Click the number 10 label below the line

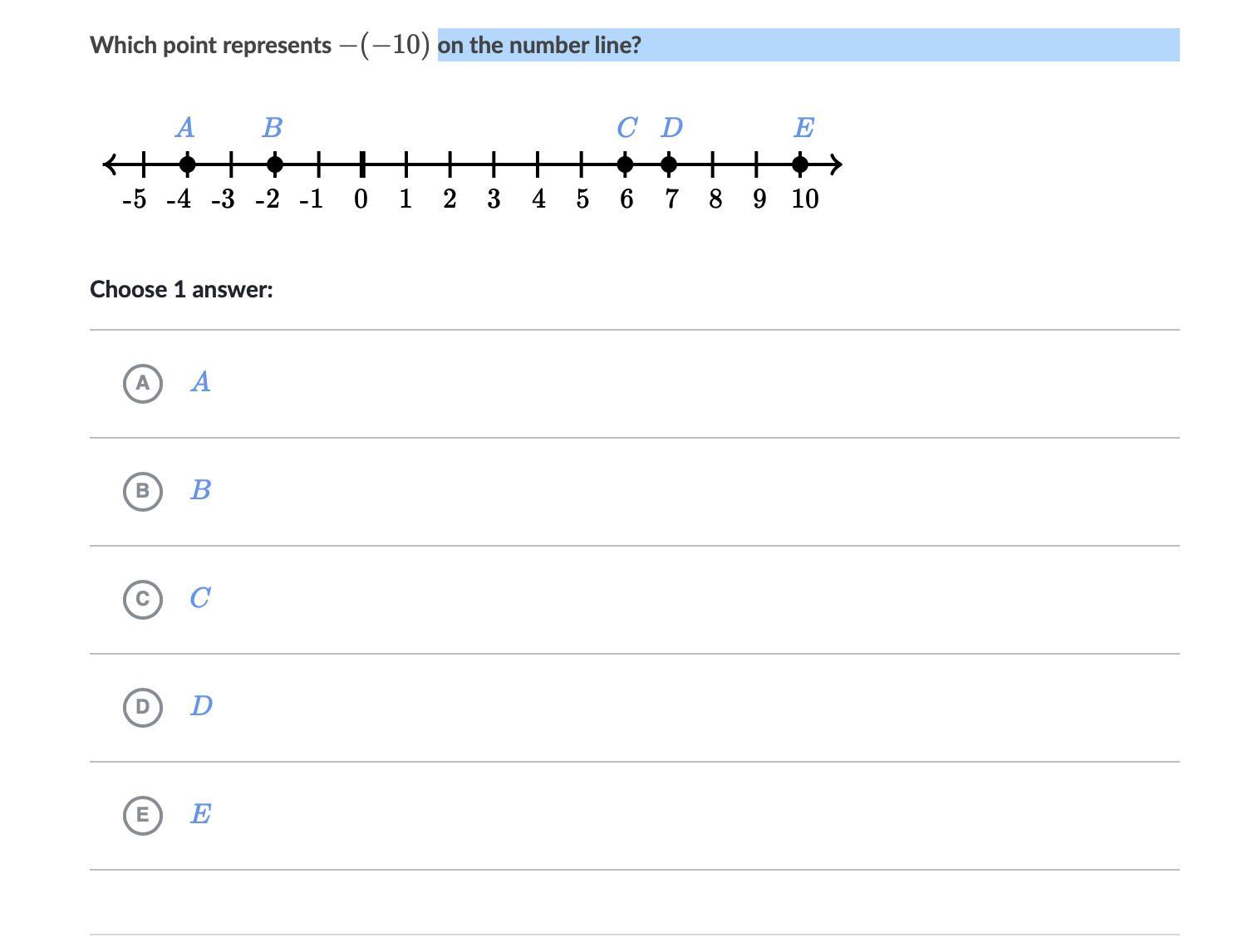[x=804, y=199]
